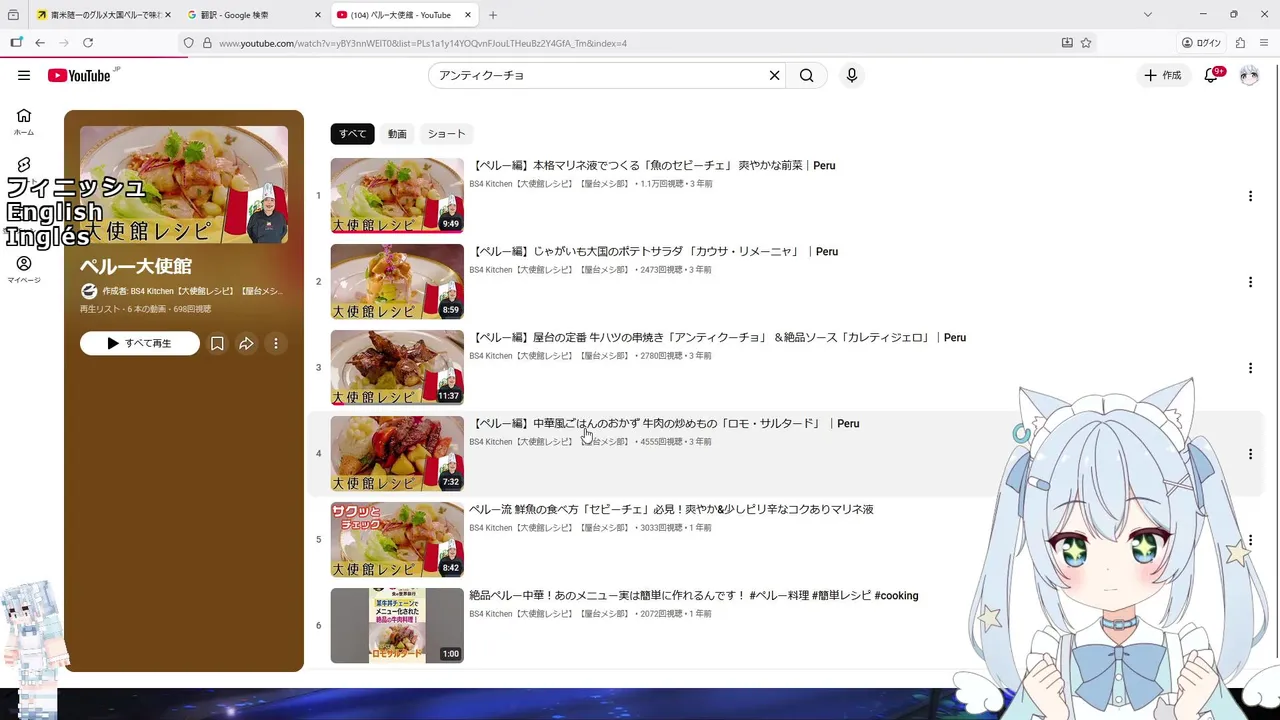Open 魚のセビーチェ 爽やかな前菜 video title
Viewport: 1280px width, 720px height.
652,166
